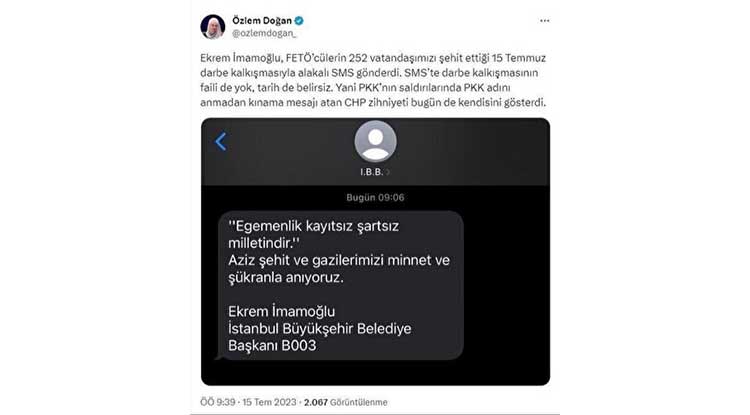Open the 2.067 Görüntülenme view count

pyautogui.click(x=345, y=402)
